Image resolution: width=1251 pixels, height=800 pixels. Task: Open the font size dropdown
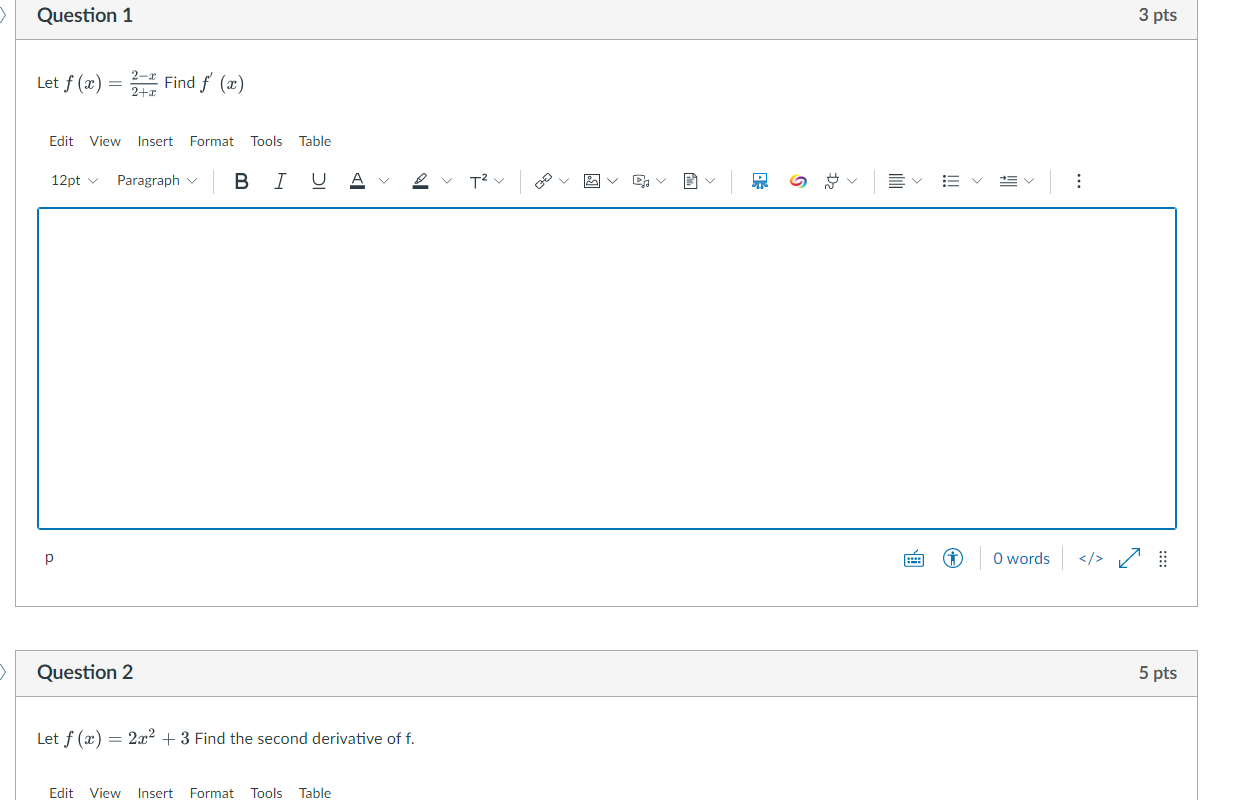[72, 181]
